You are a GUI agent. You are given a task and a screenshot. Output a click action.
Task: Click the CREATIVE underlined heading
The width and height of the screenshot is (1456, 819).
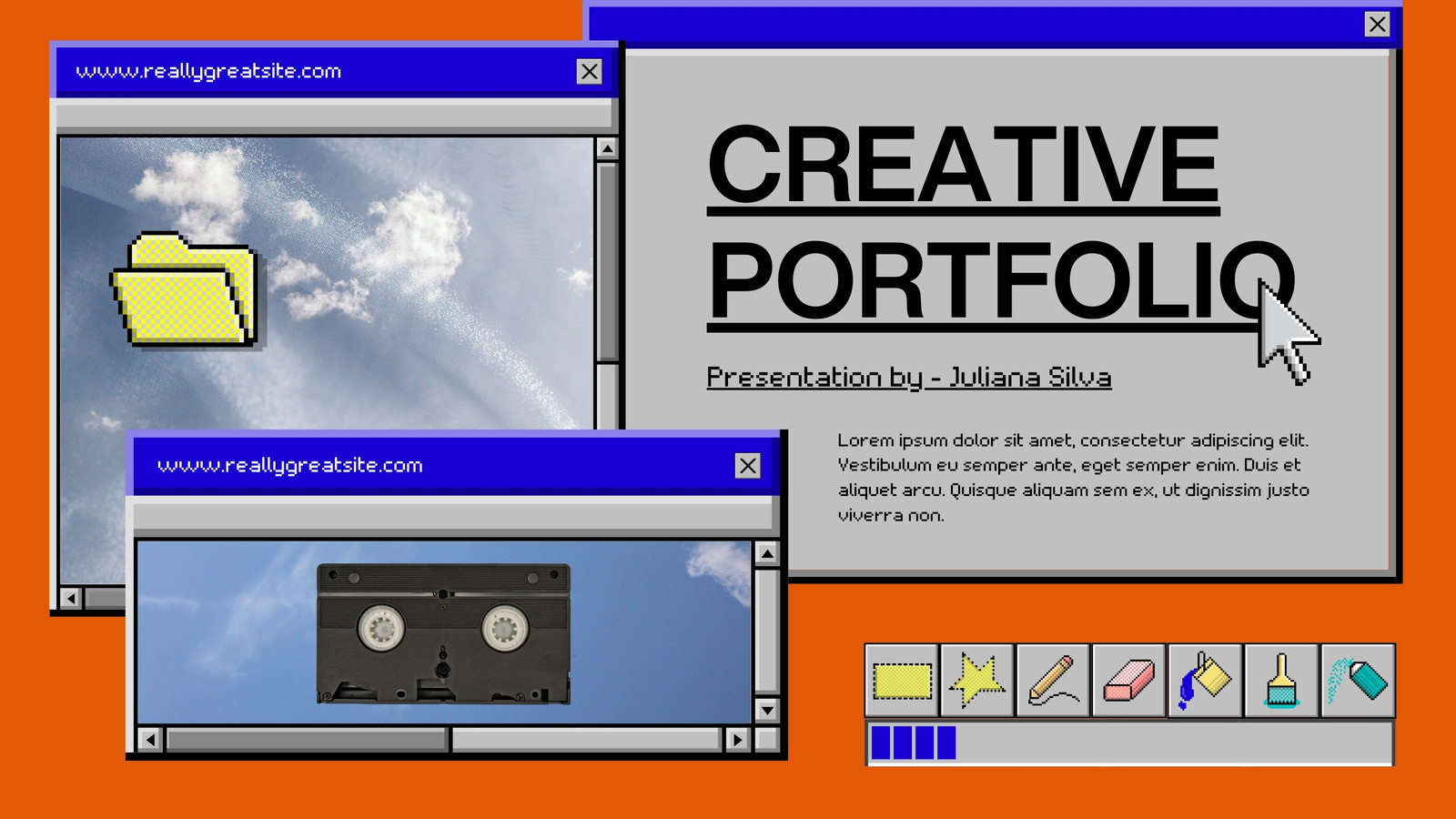pos(963,167)
